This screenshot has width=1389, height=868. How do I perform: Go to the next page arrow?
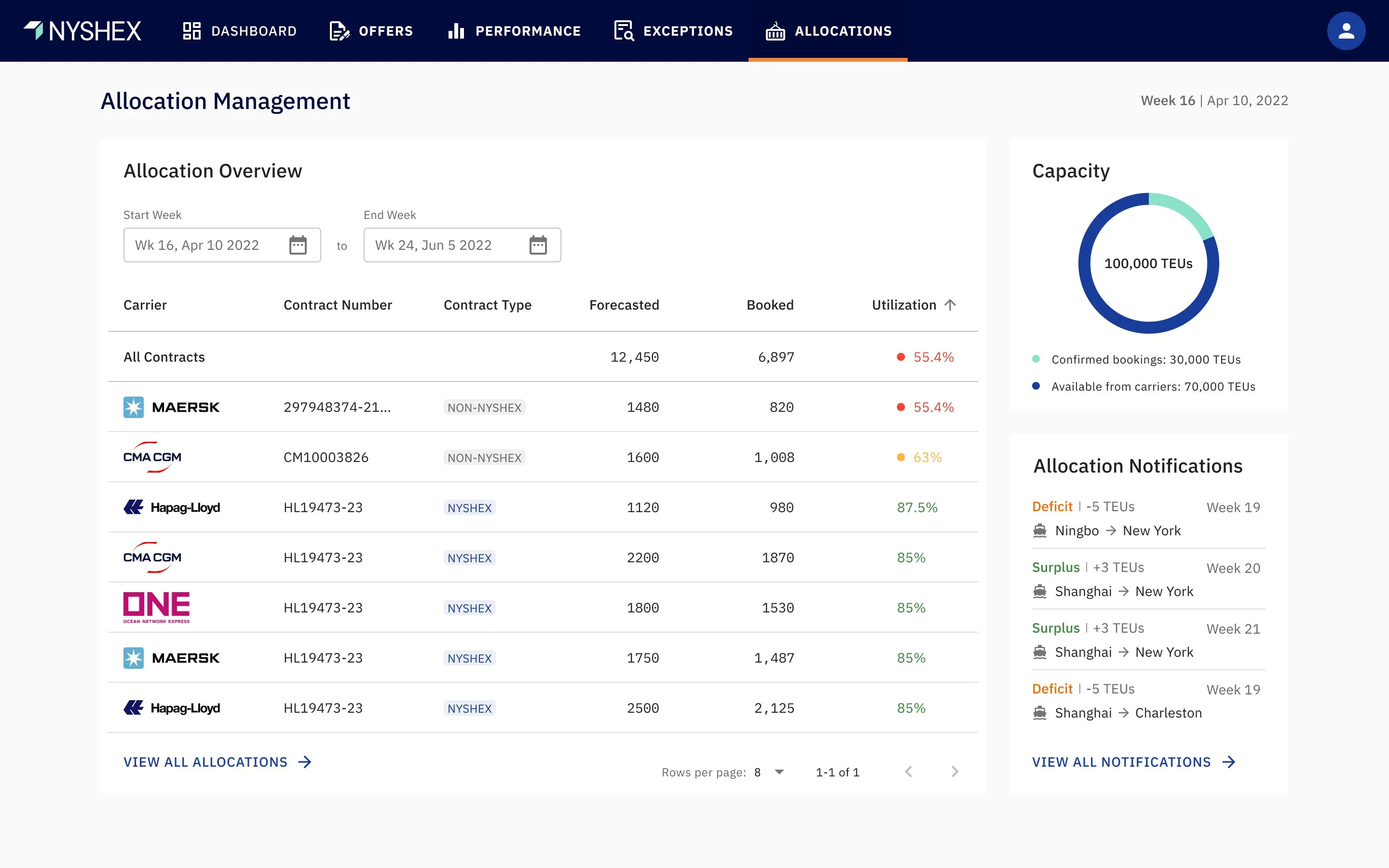coord(954,772)
